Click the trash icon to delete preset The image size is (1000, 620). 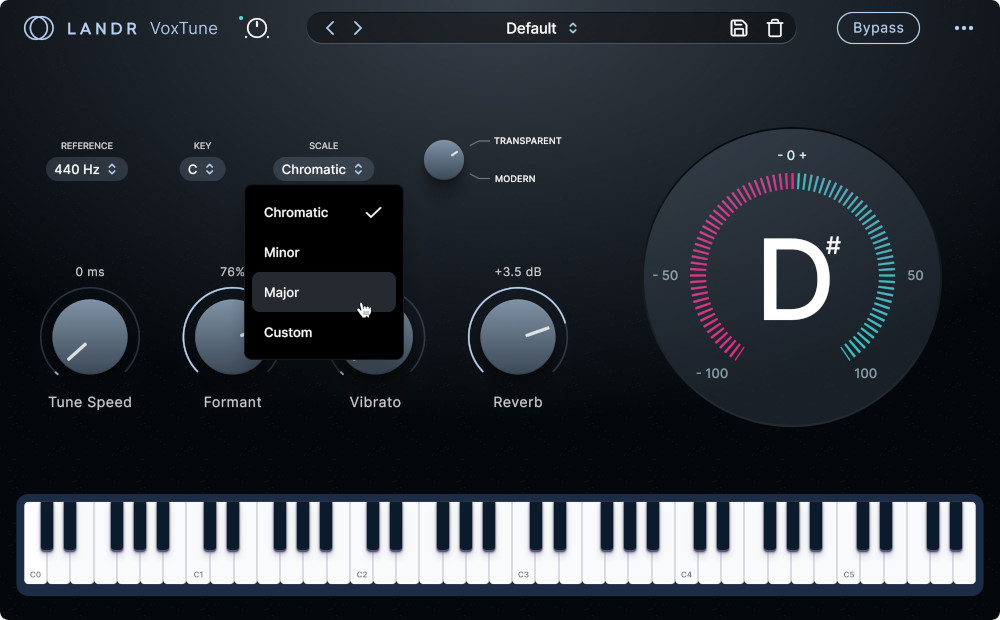coord(775,28)
